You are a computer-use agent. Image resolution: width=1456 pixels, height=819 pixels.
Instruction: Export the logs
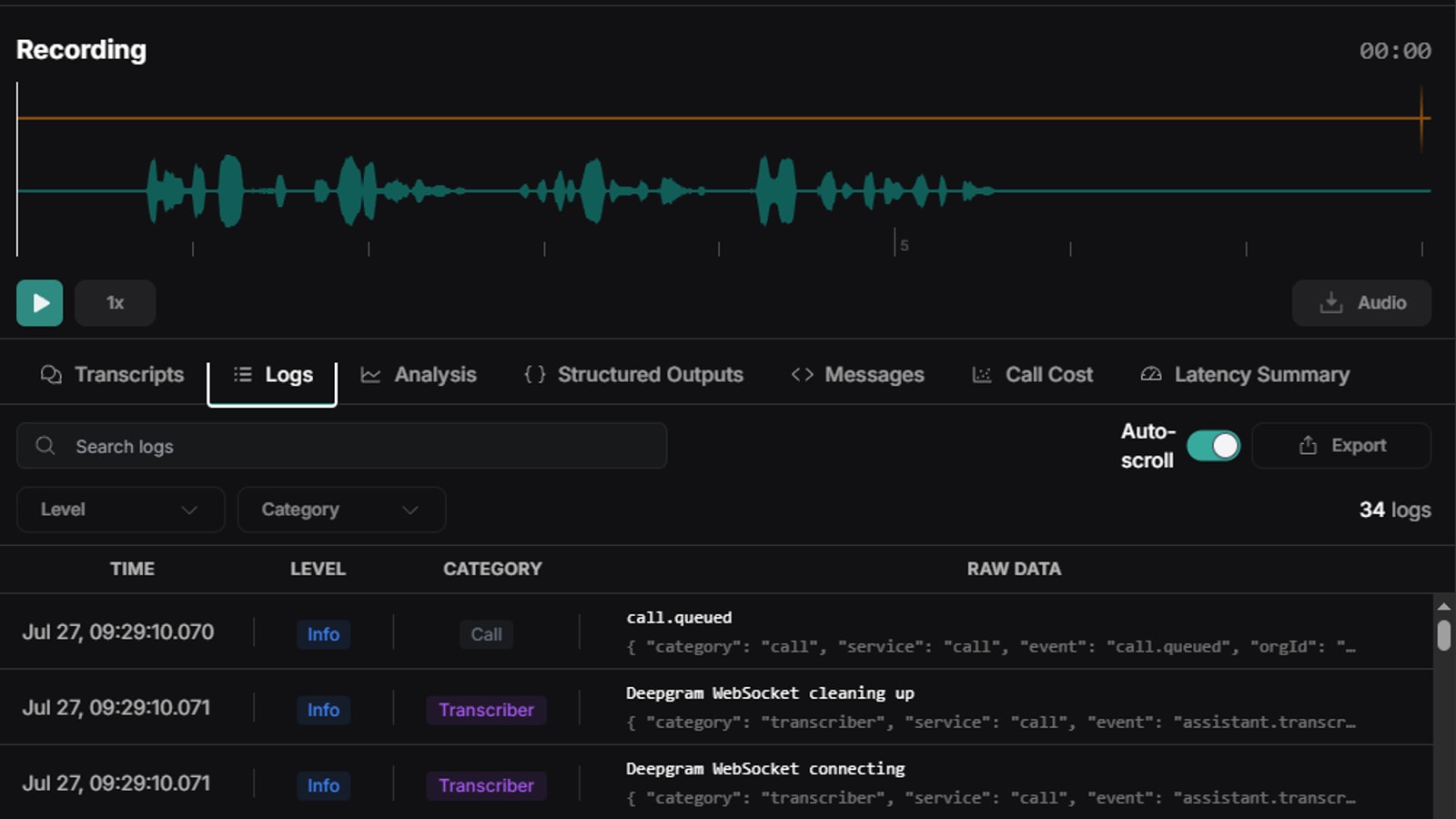[1341, 446]
